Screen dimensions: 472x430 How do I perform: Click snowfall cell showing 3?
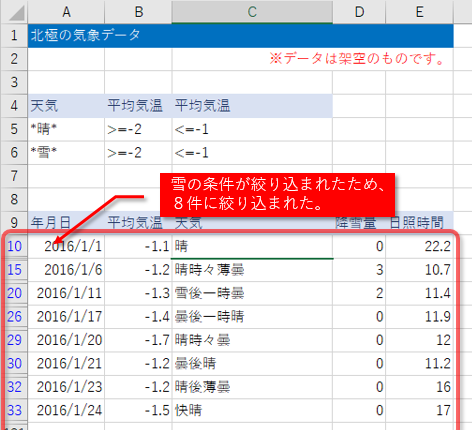pyautogui.click(x=359, y=270)
